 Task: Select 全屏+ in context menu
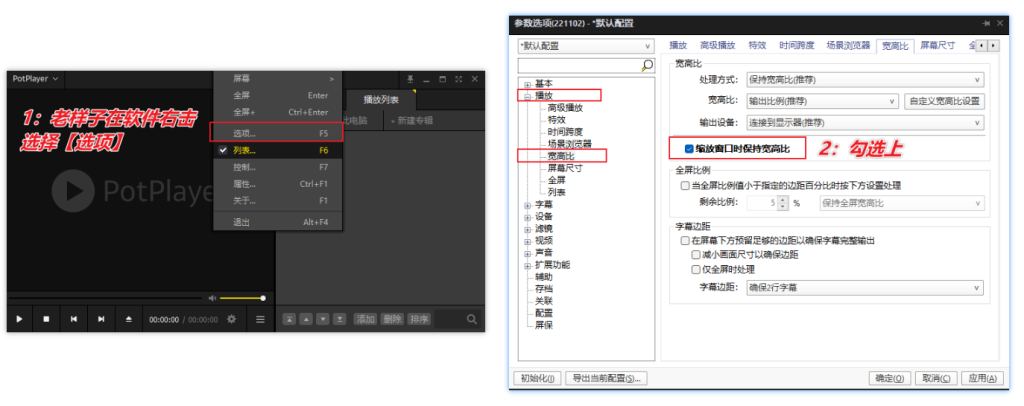[278, 112]
